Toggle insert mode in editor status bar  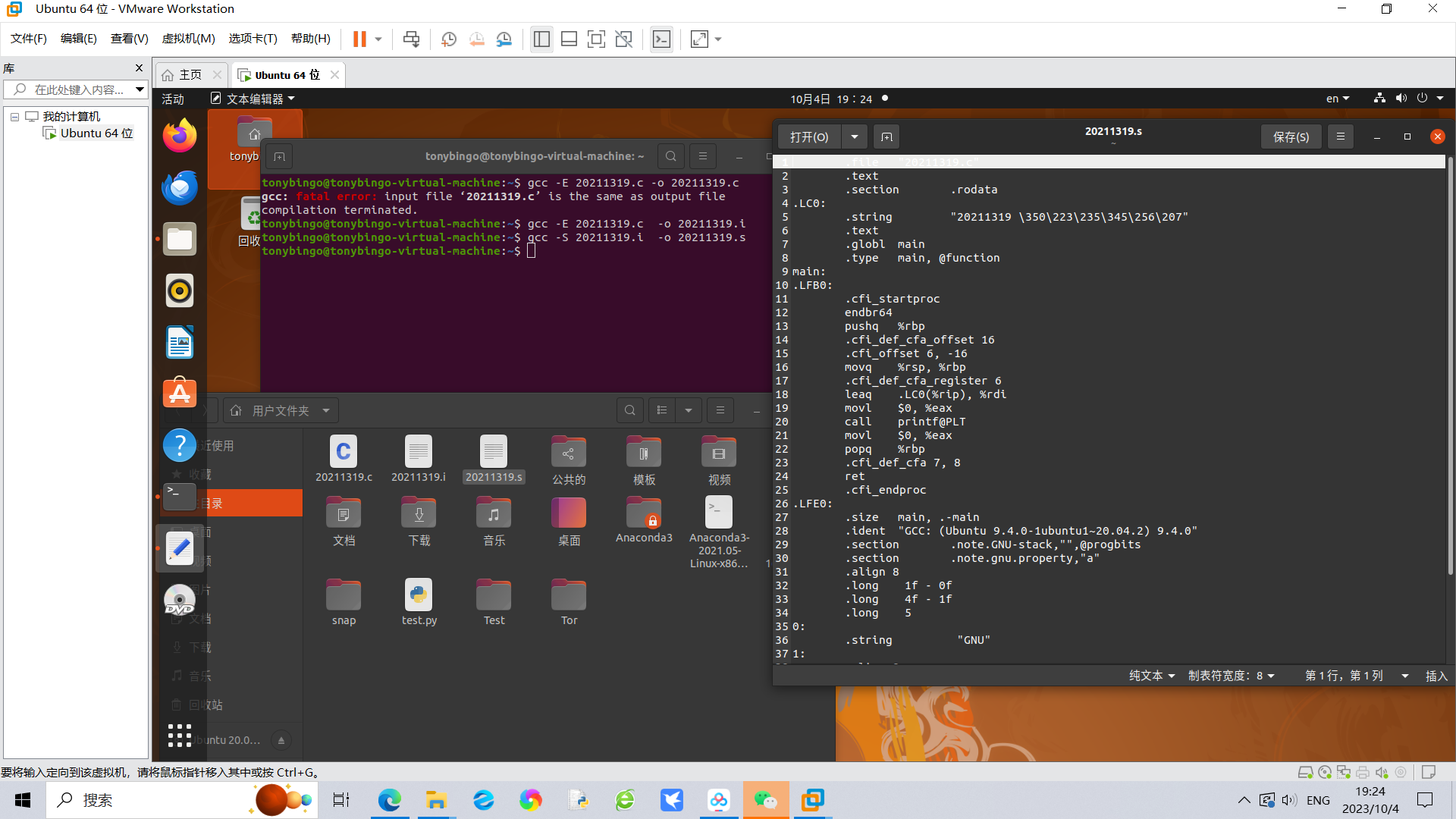coord(1436,676)
